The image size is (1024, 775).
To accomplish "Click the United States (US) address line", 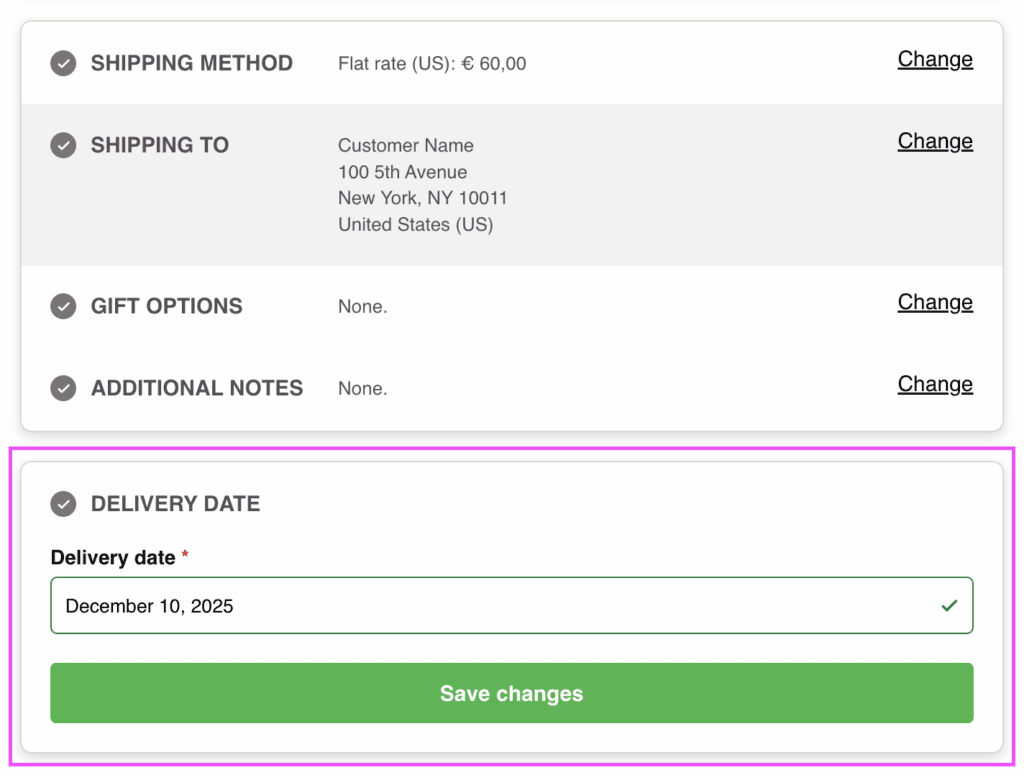I will pos(415,224).
